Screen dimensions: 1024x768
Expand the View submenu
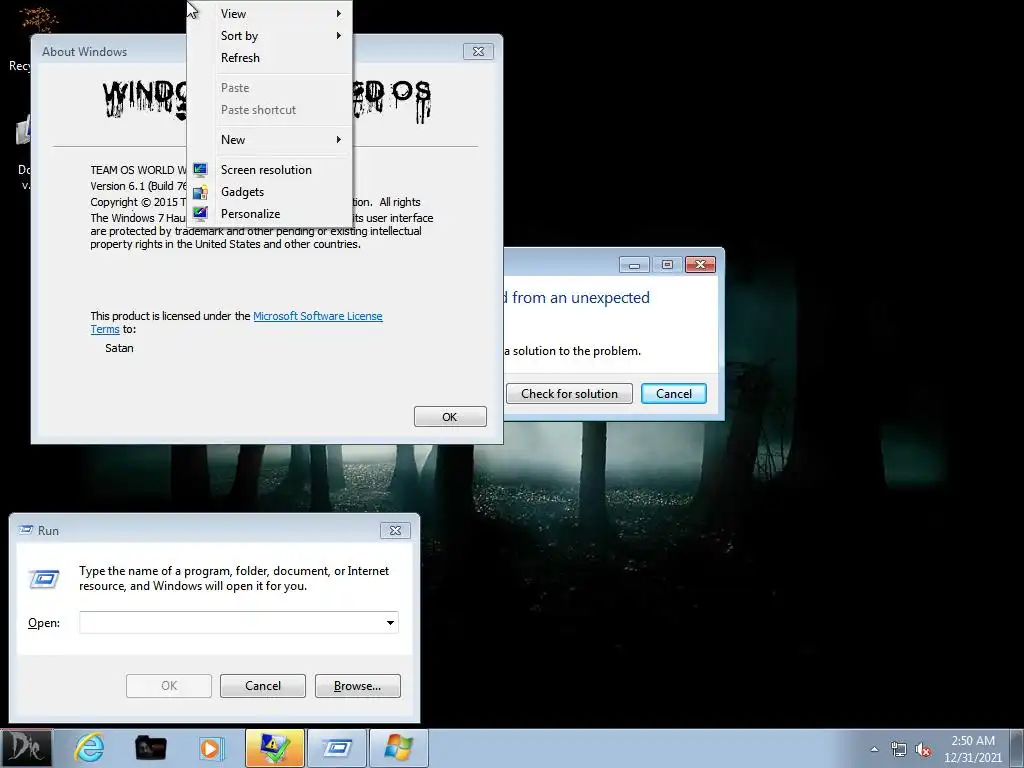click(270, 13)
